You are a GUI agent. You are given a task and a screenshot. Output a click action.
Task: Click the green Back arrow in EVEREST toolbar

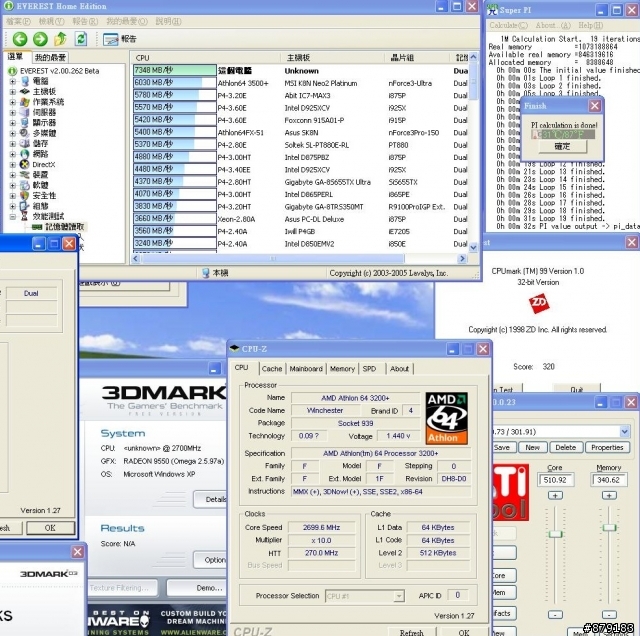pos(19,39)
